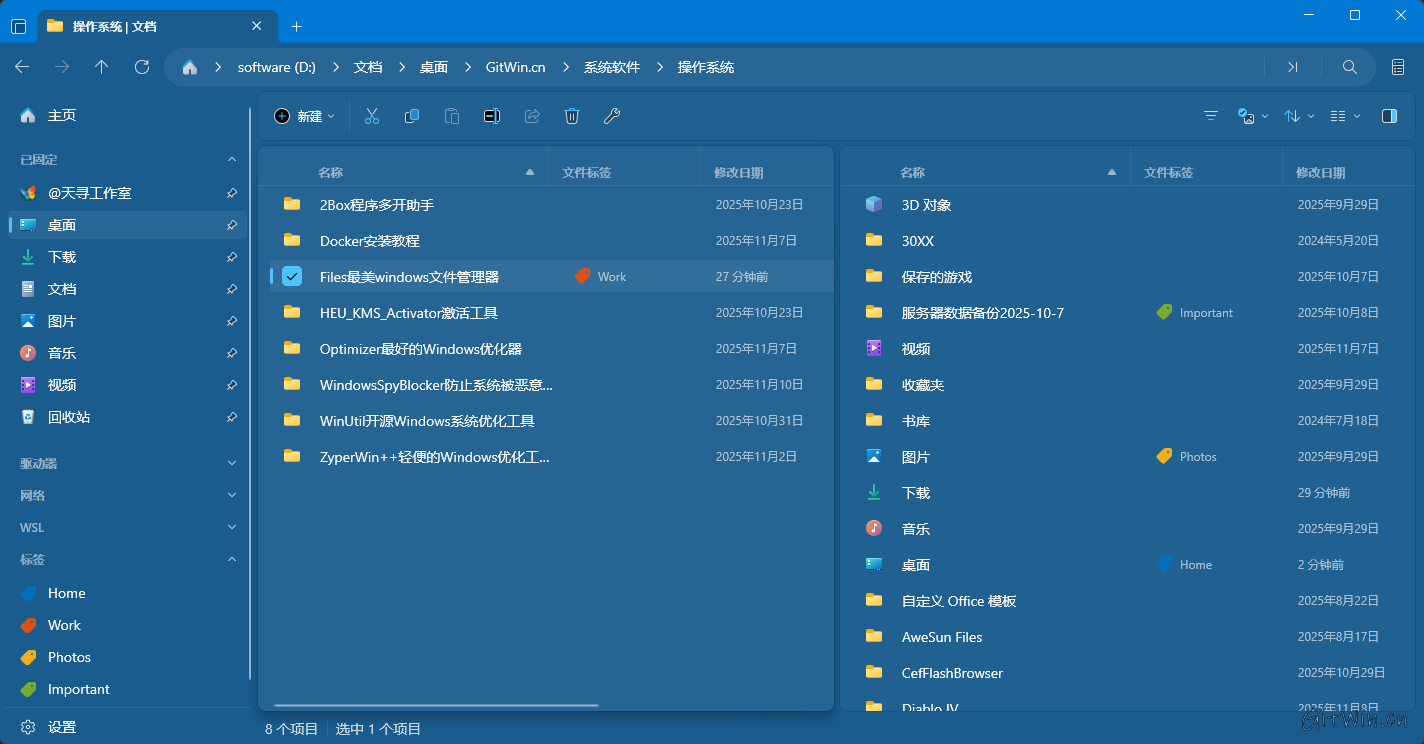Open 设置 at sidebar bottom
Image resolution: width=1424 pixels, height=744 pixels.
(61, 727)
